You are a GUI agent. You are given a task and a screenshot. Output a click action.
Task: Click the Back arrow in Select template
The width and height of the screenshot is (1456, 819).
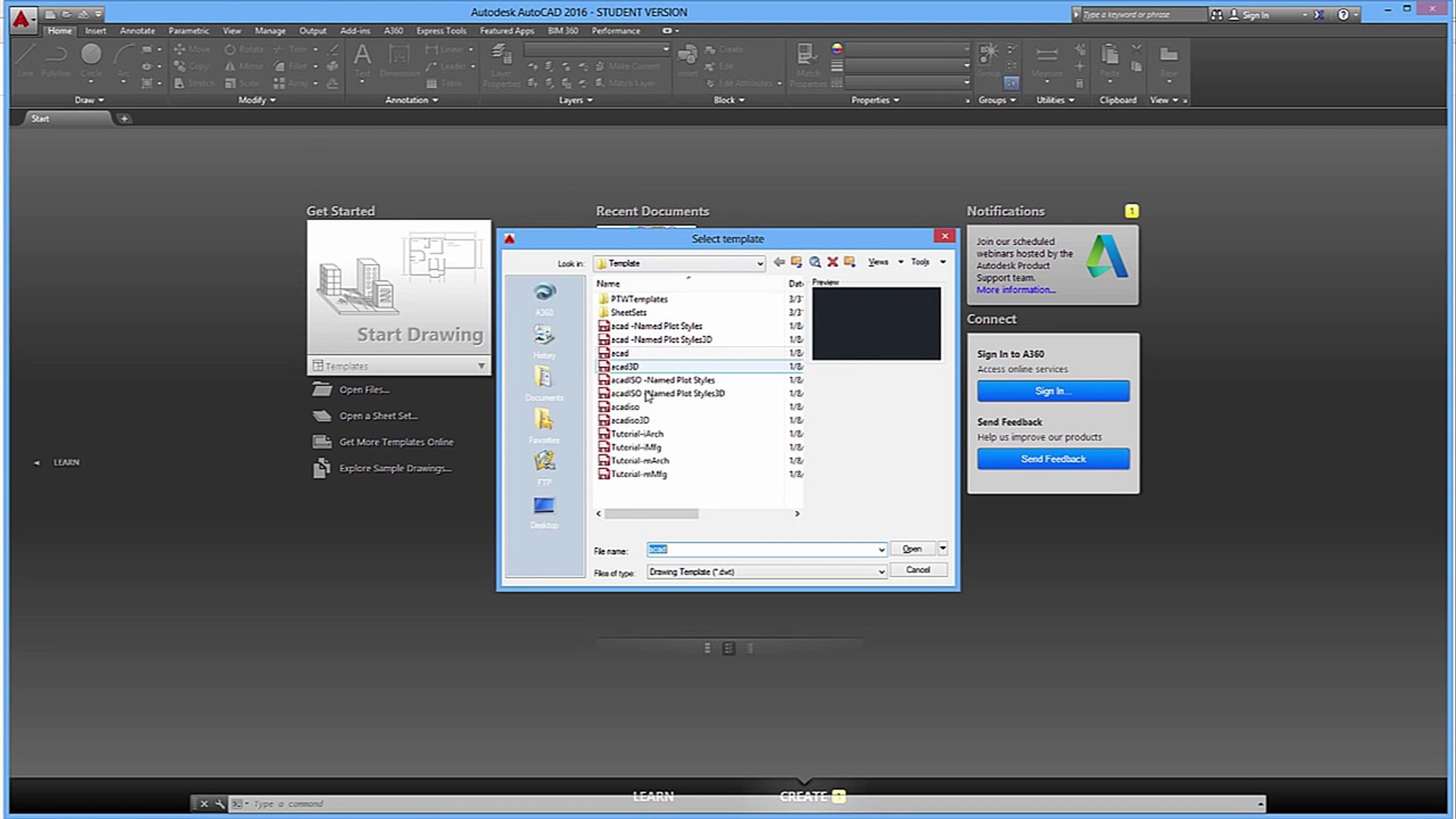[779, 262]
